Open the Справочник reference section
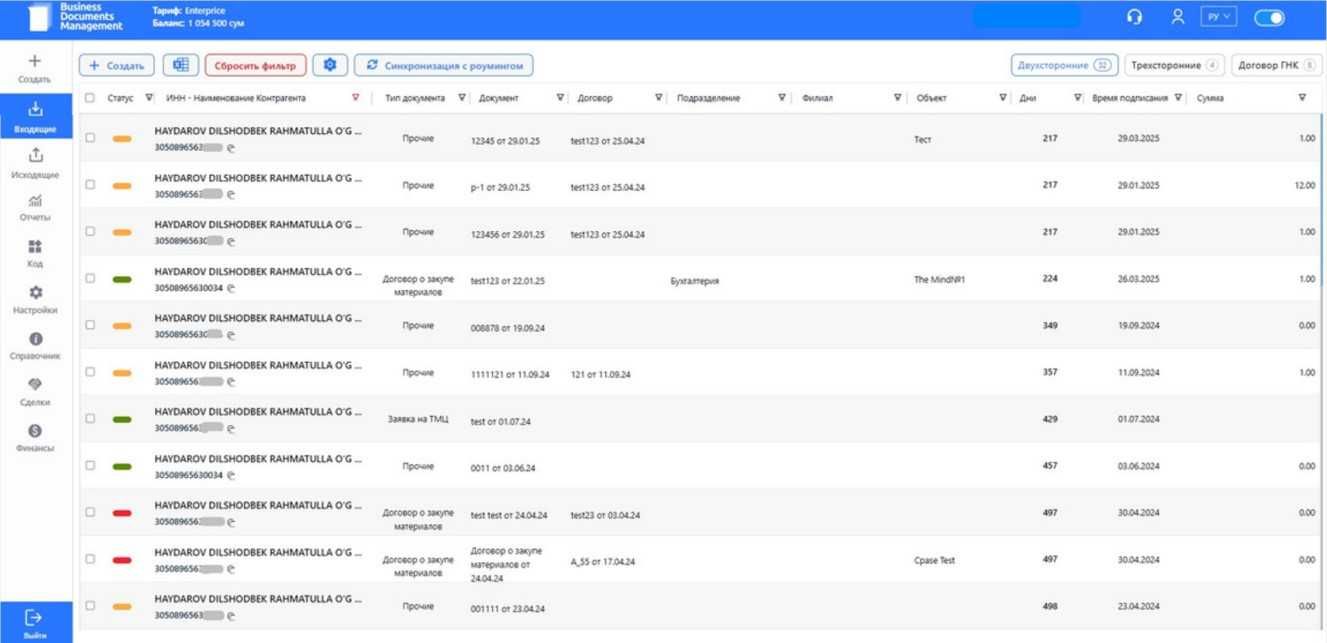This screenshot has width=1327, height=643. point(35,346)
